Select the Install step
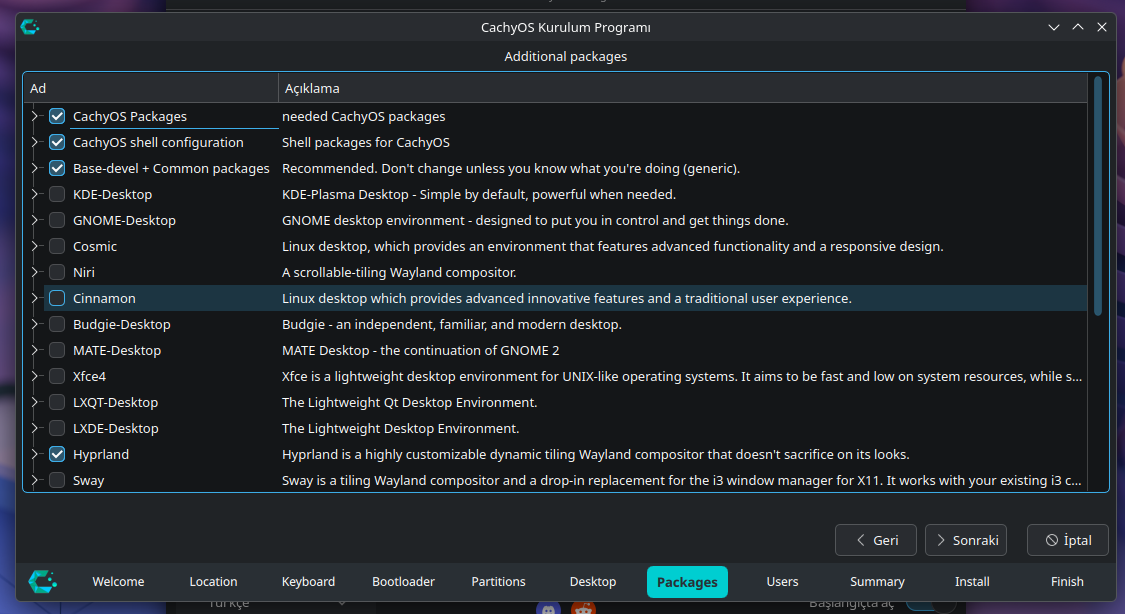 point(972,582)
